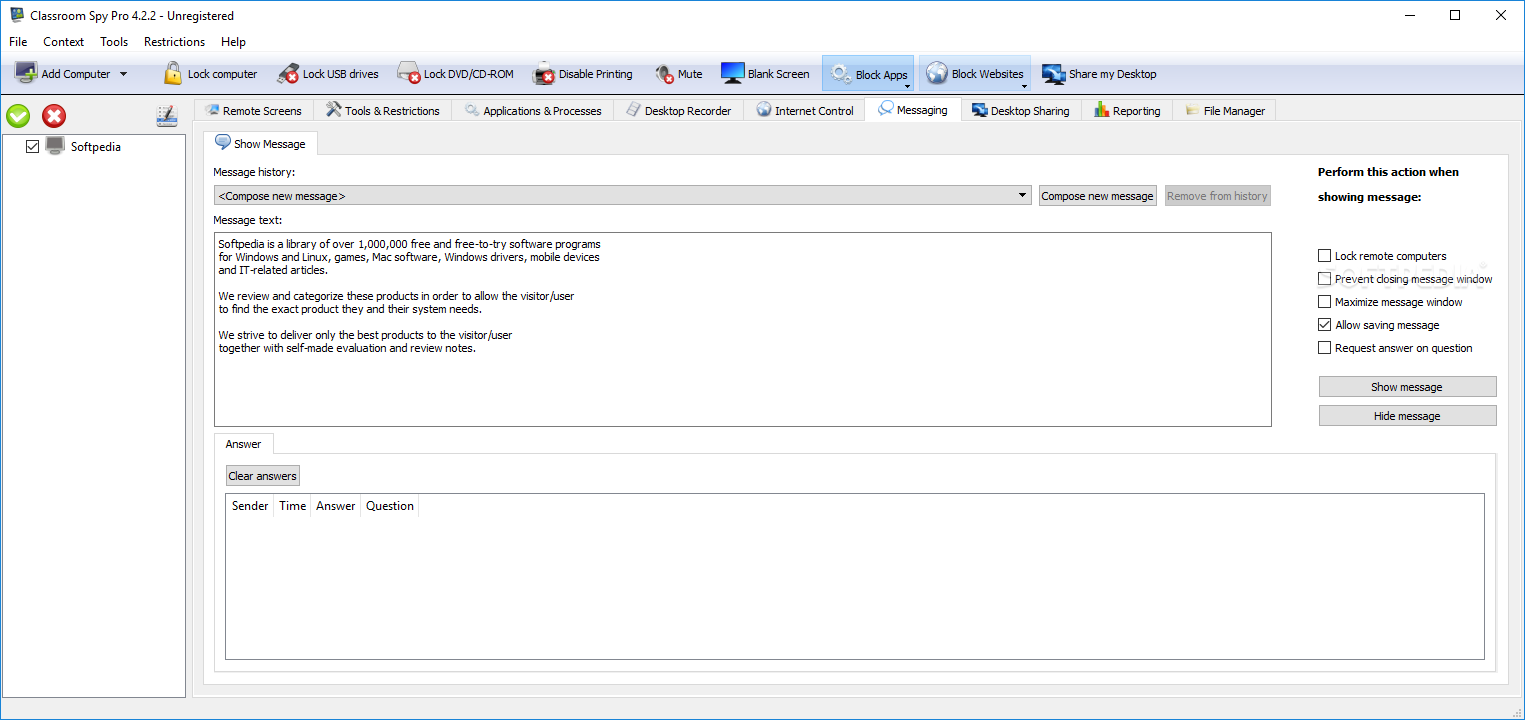Check Prevent closing message window
Viewport: 1525px width, 720px height.
tap(1325, 279)
